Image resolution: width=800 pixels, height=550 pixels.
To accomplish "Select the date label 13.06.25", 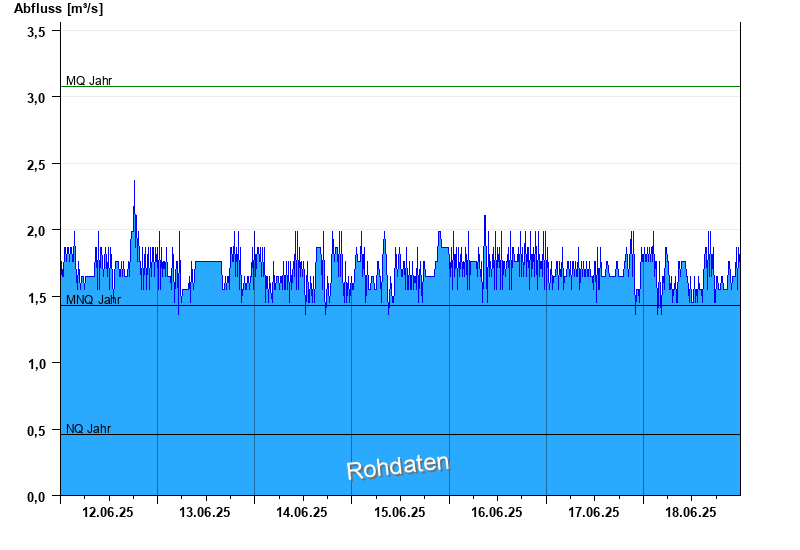I will tap(205, 512).
